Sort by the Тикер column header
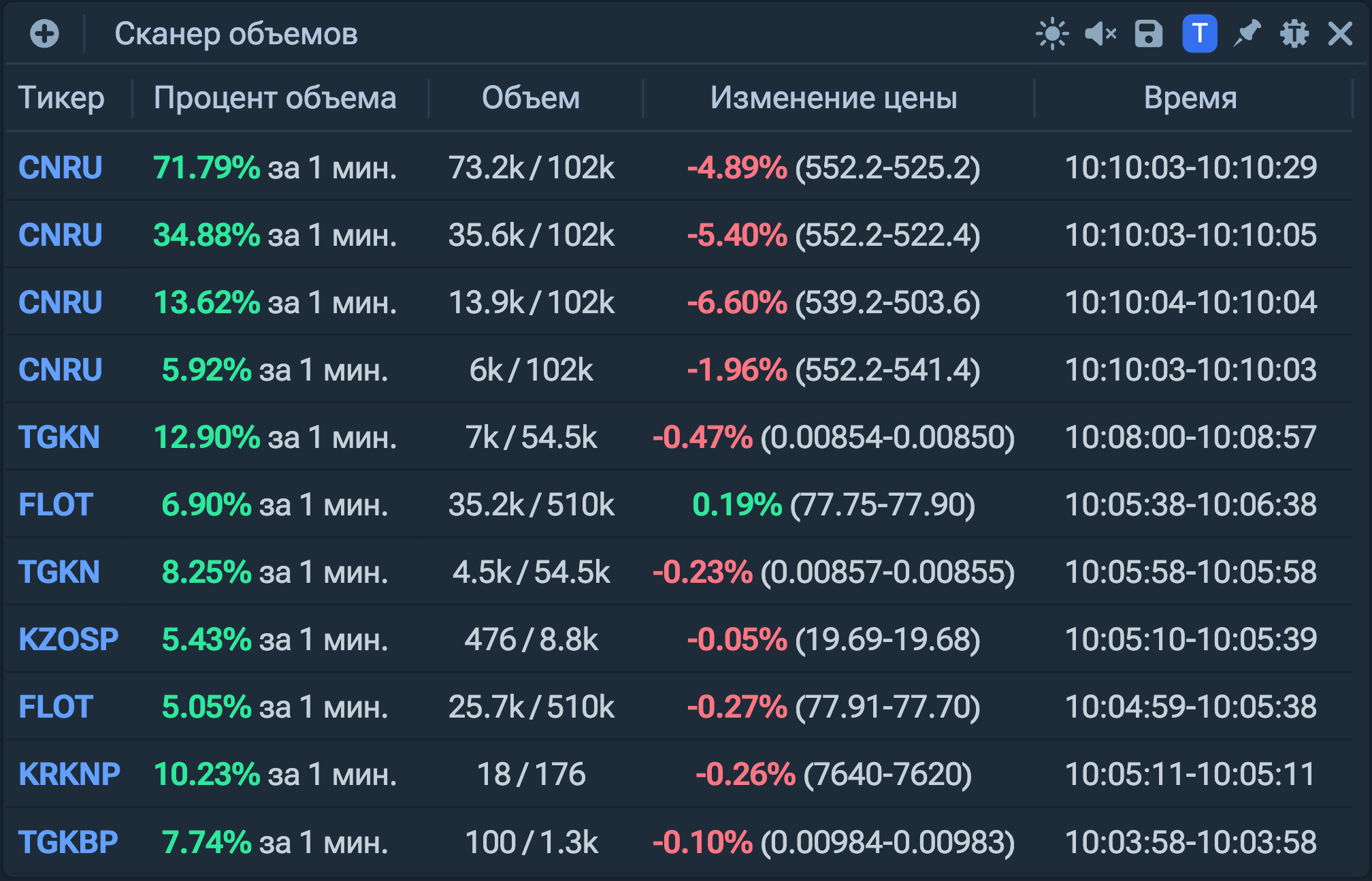 (61, 98)
